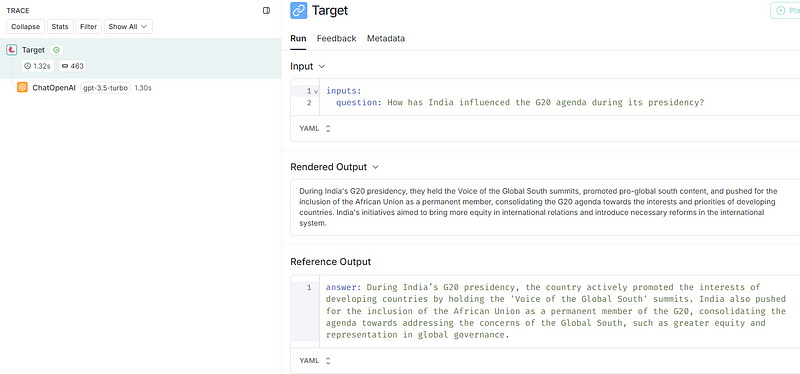Click the ChatOpenAI orange model icon
The image size is (800, 374).
coord(22,88)
